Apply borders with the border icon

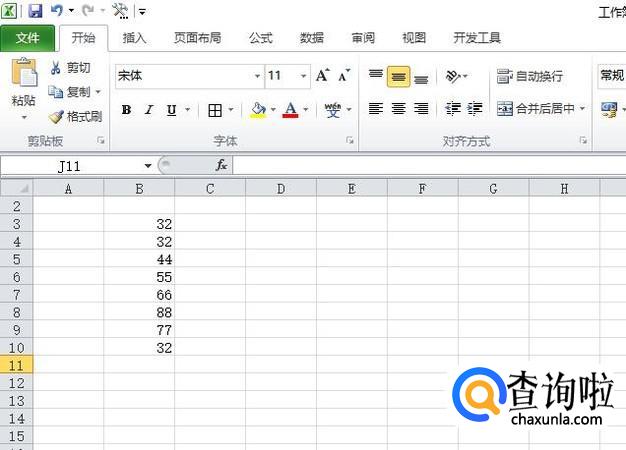[215, 110]
